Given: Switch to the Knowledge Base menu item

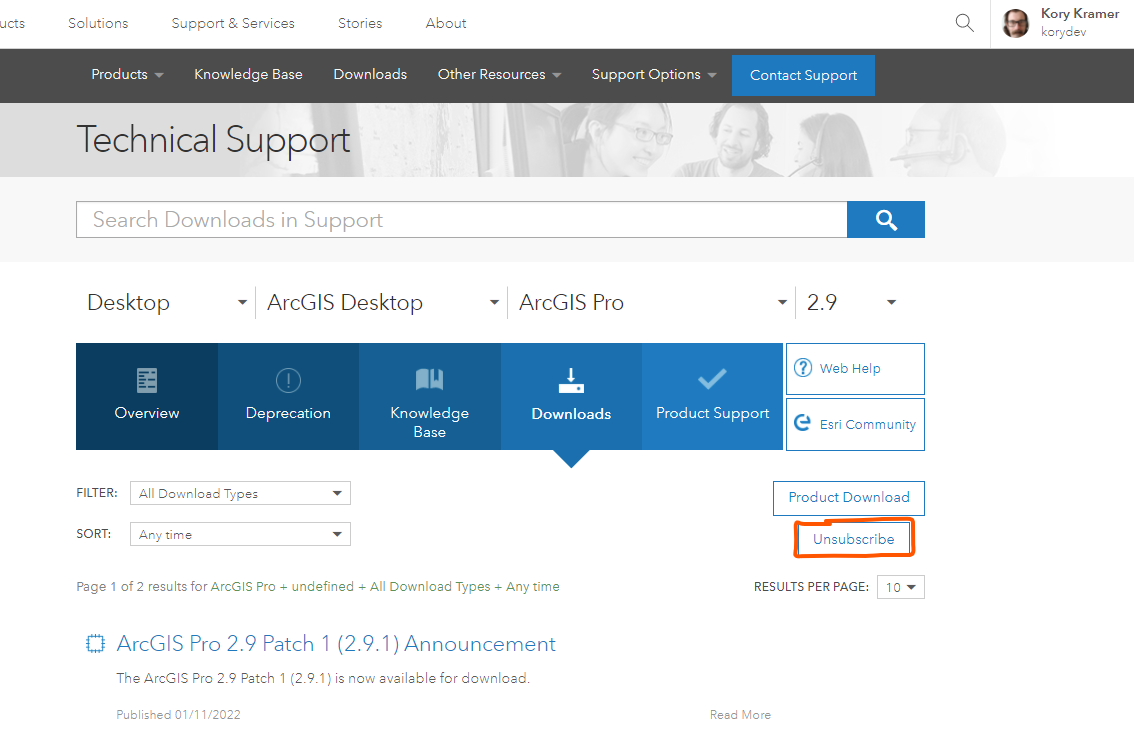Looking at the screenshot, I should 248,75.
